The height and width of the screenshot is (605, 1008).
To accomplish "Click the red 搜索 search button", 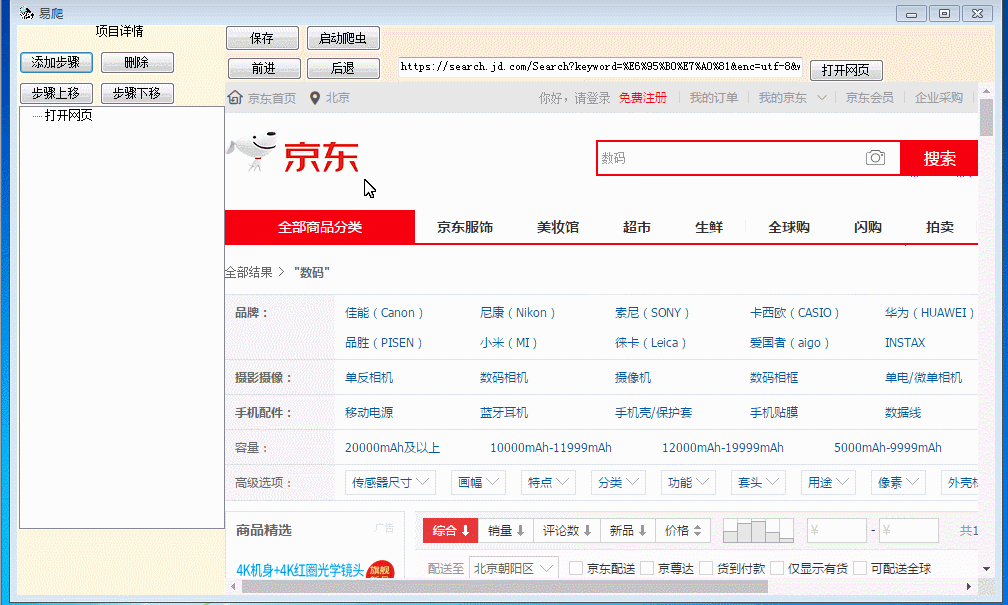I will [x=939, y=158].
